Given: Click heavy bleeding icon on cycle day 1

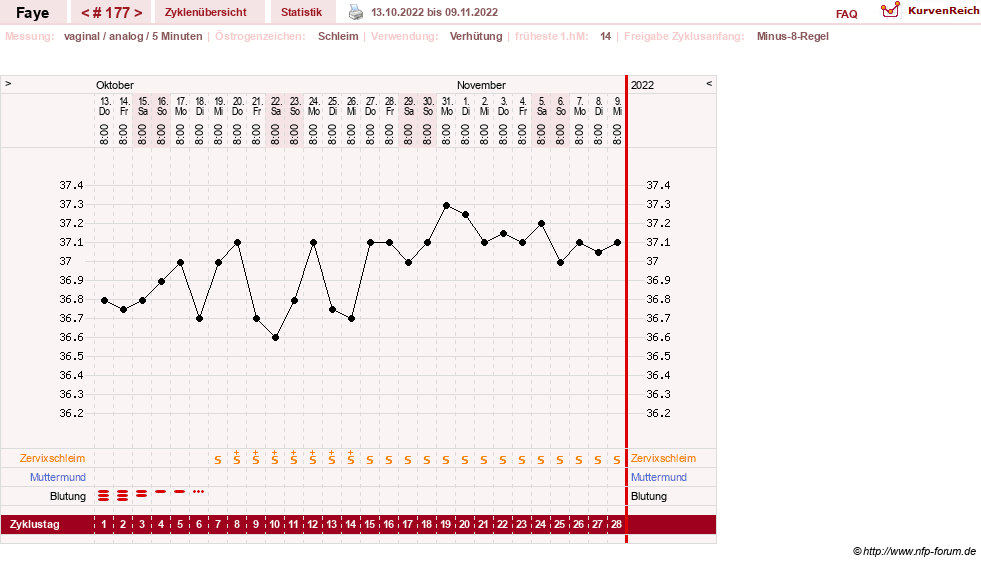Looking at the screenshot, I should (x=104, y=495).
